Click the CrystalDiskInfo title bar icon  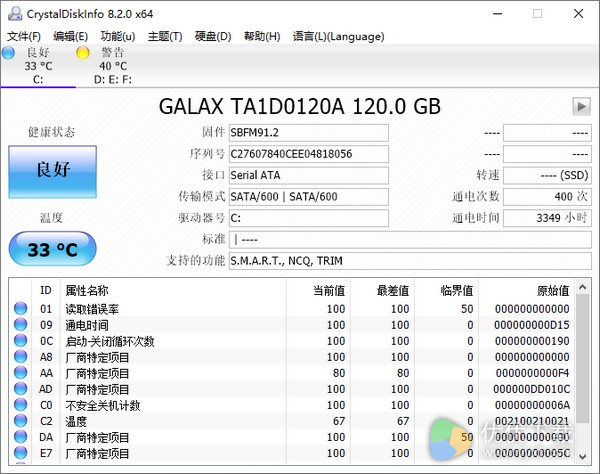coord(15,13)
